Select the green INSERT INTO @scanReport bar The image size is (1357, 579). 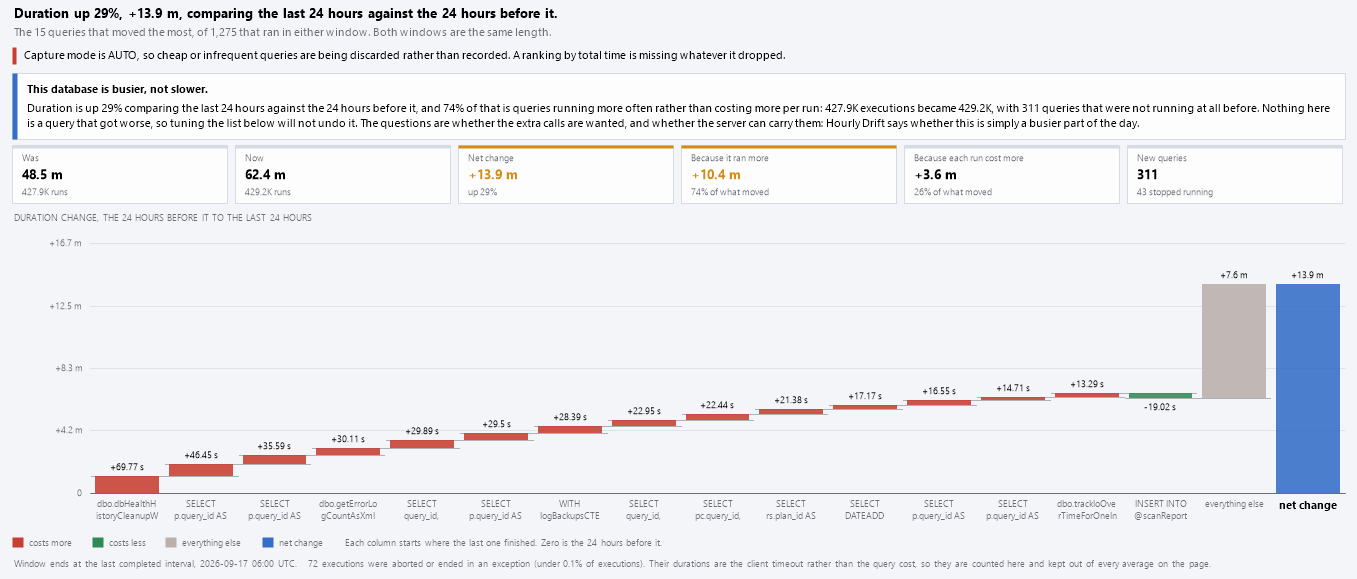pyautogui.click(x=1160, y=396)
